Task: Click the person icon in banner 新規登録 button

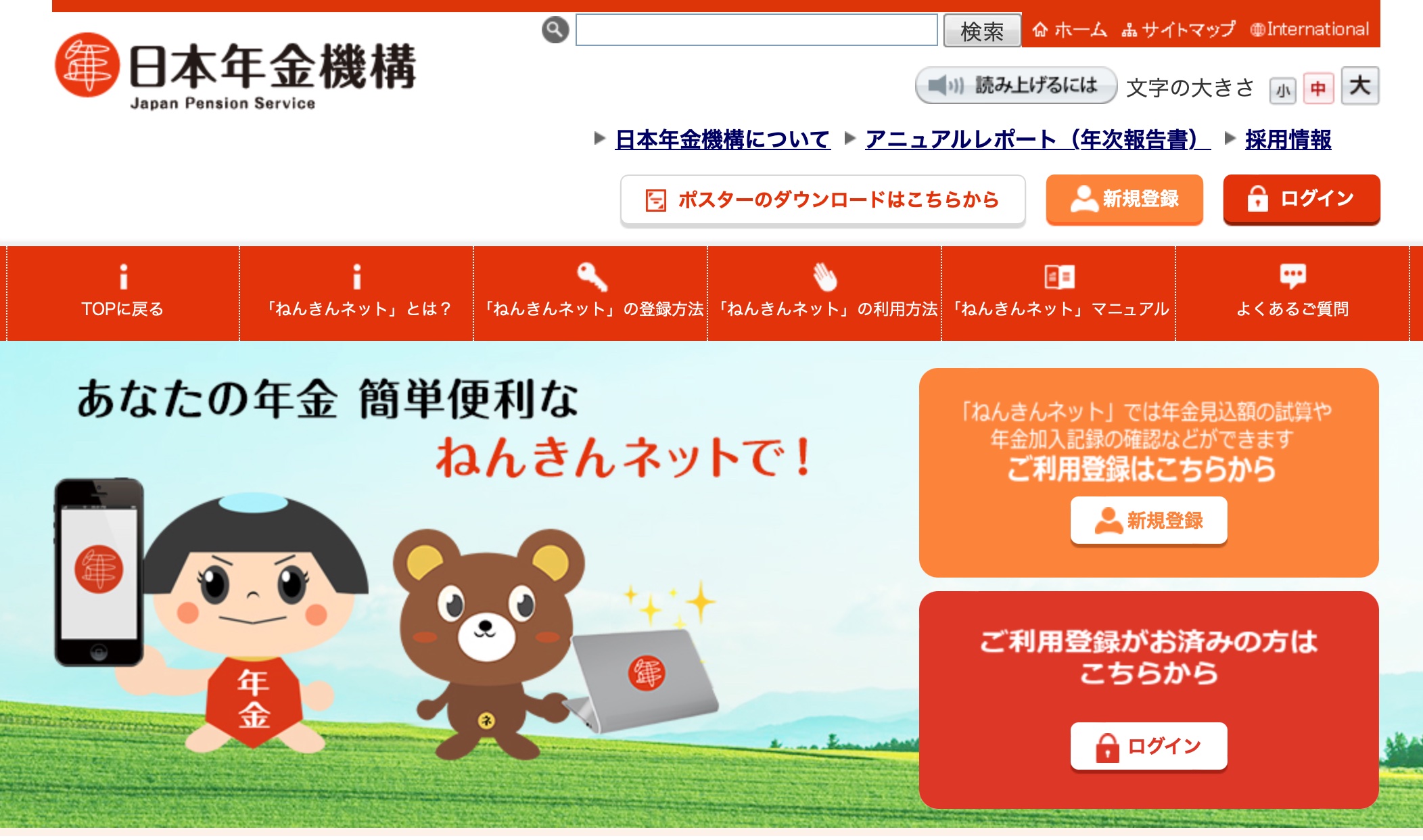Action: [x=1109, y=521]
